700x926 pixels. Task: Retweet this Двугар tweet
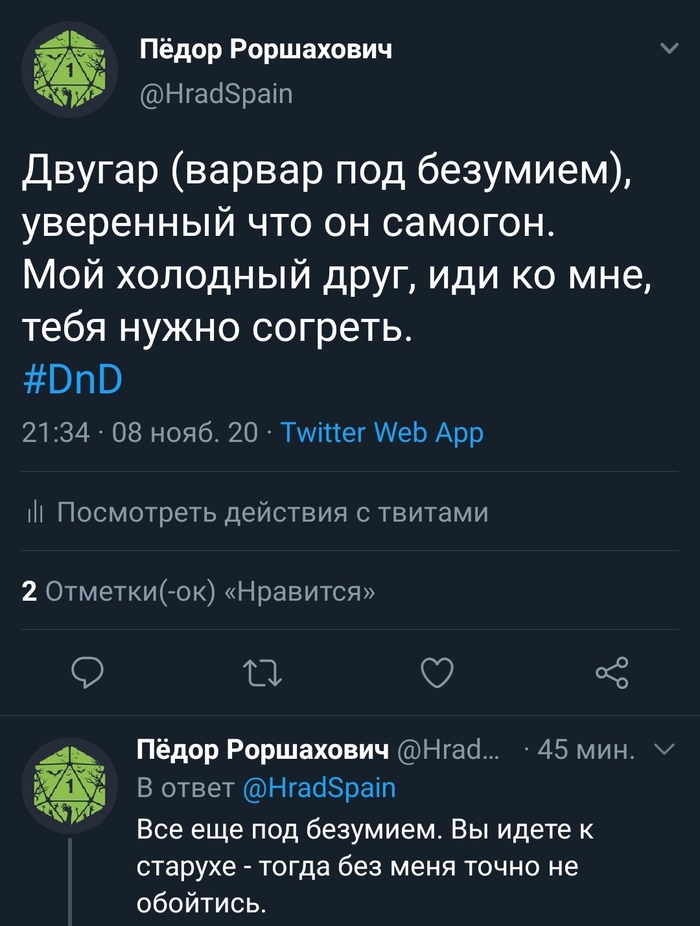(263, 672)
